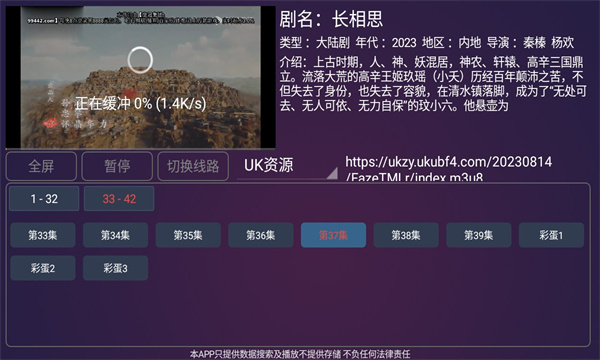The image size is (600, 360).
Task: Click the 介绍 synopsis text
Action: click(432, 84)
